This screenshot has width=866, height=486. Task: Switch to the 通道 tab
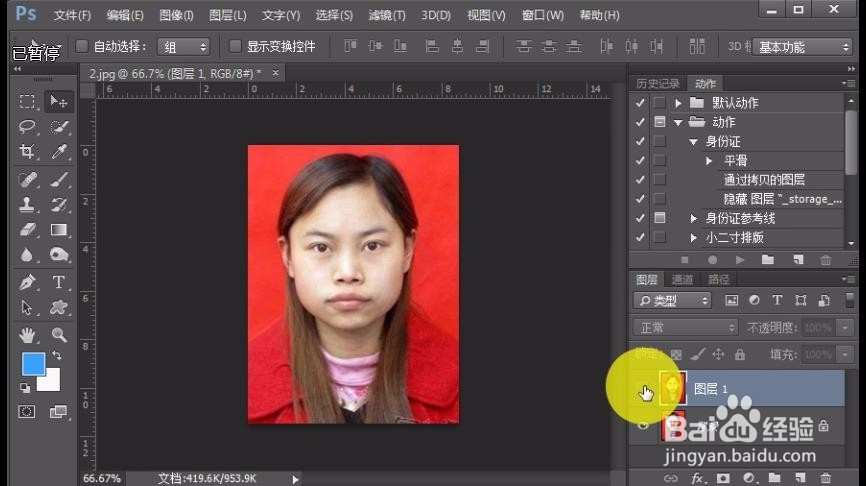[x=682, y=280]
